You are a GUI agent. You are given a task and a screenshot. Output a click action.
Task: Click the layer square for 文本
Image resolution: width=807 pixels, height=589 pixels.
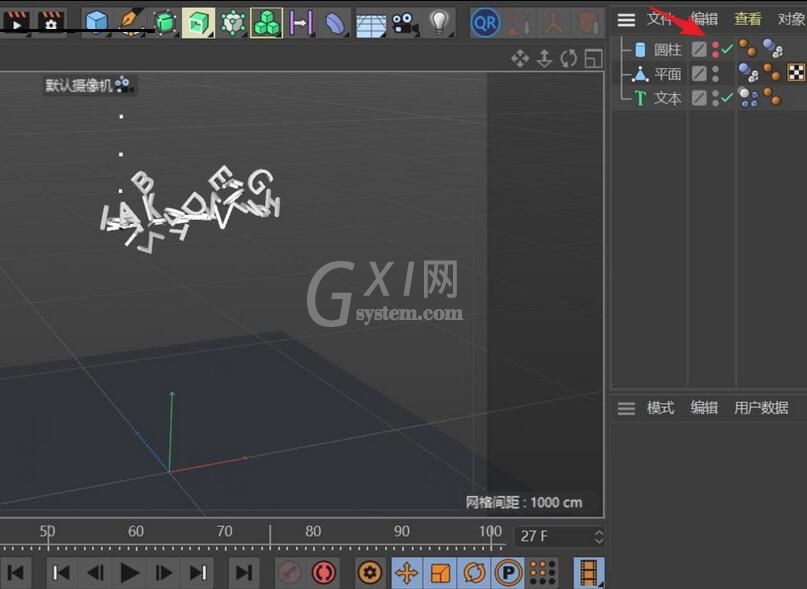pyautogui.click(x=699, y=97)
